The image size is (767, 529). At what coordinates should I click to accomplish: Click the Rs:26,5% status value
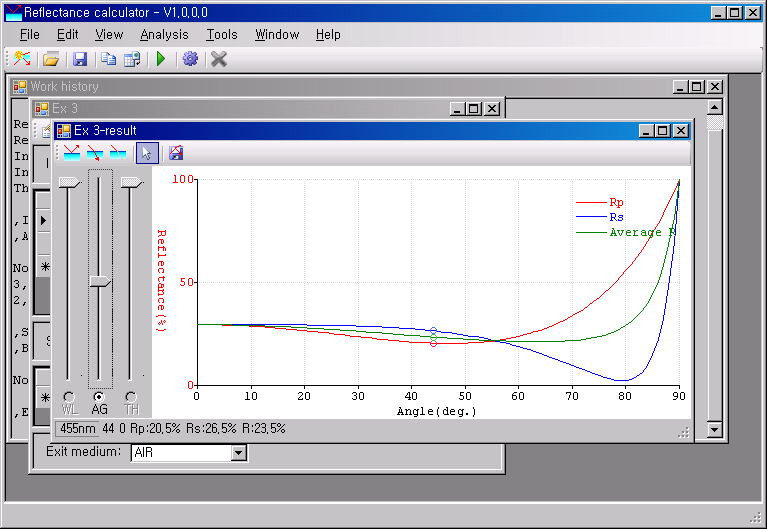(211, 429)
